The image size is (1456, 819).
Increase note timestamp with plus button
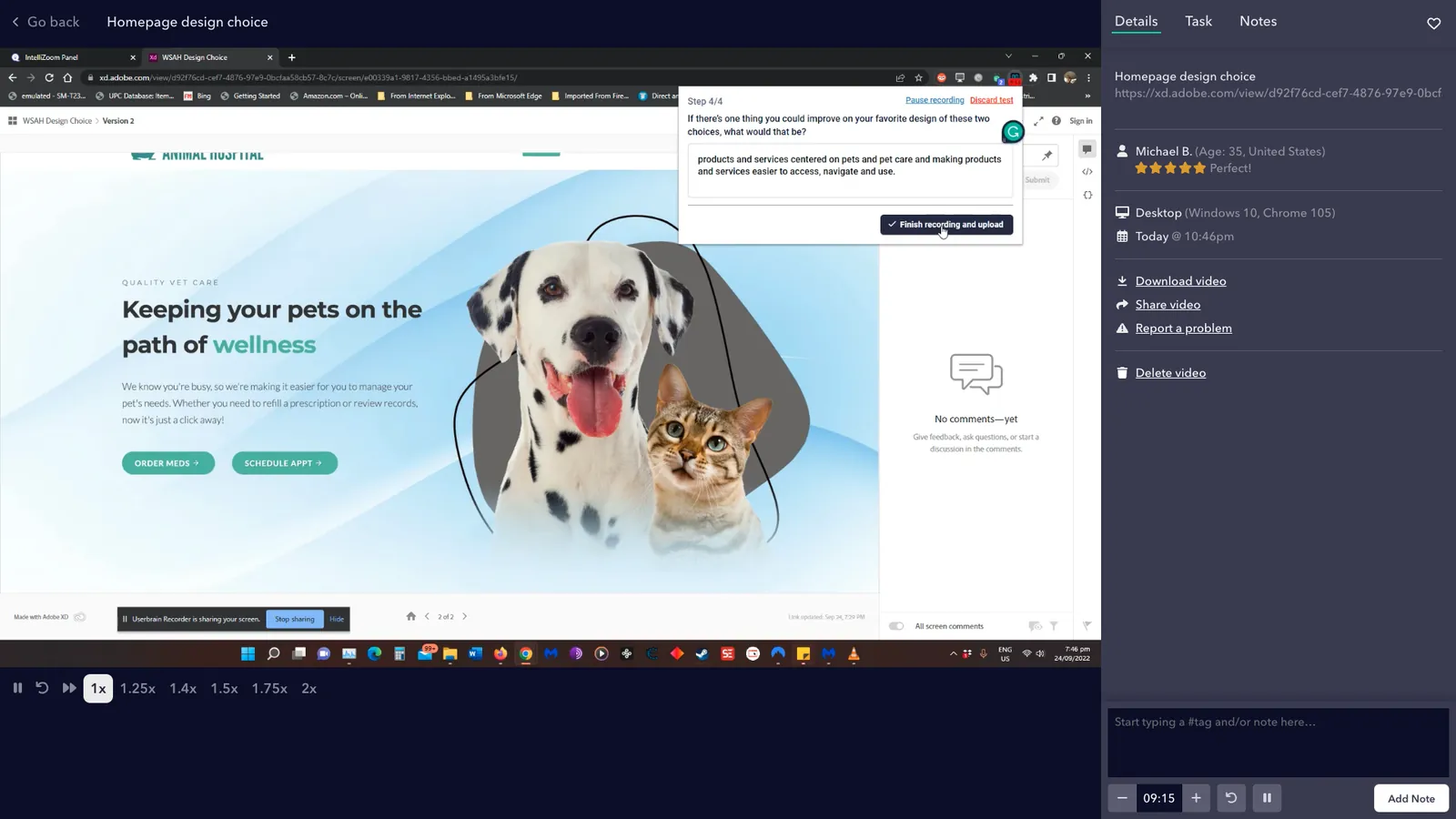[1197, 798]
